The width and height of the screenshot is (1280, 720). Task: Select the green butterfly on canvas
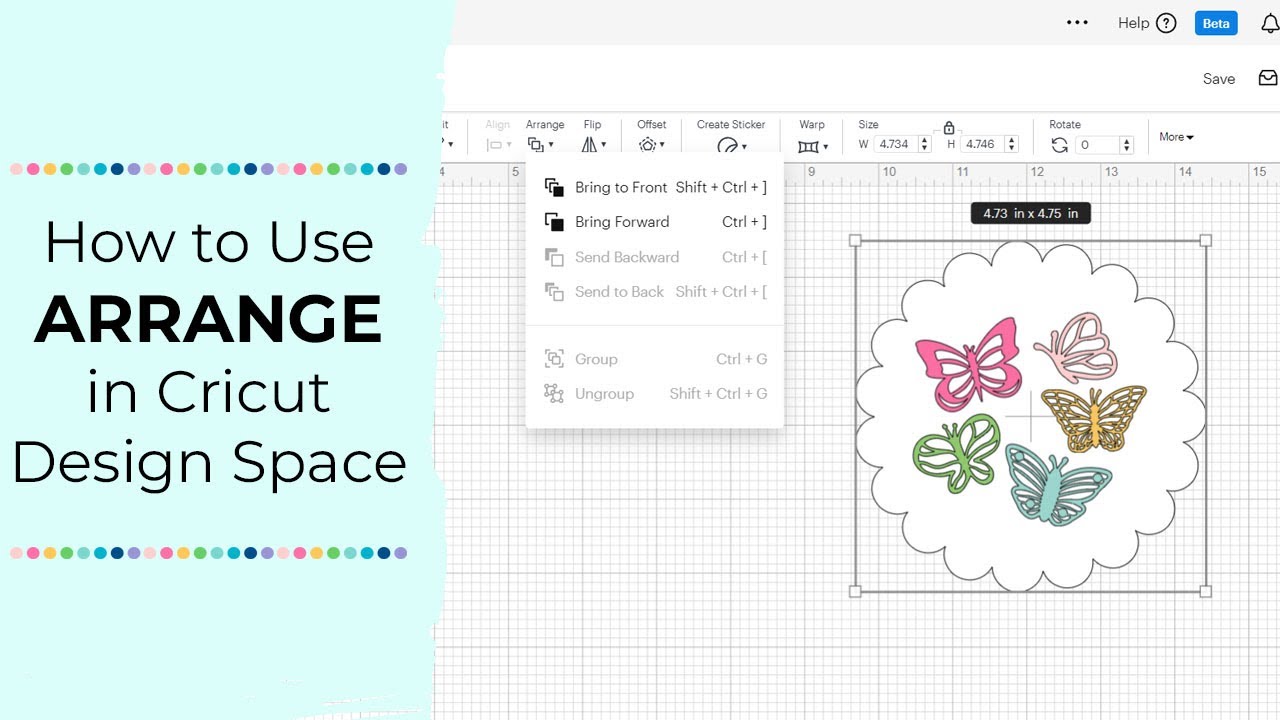[957, 455]
